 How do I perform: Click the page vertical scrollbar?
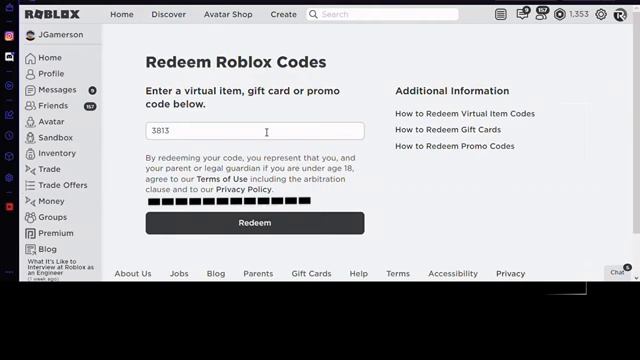tap(636, 122)
